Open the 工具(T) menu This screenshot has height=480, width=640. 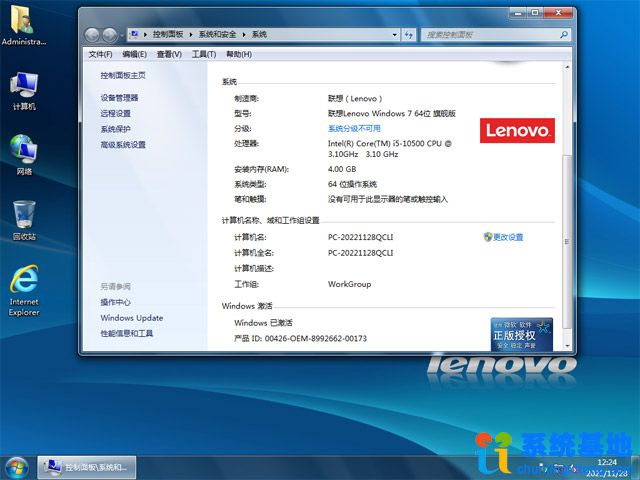click(x=204, y=54)
